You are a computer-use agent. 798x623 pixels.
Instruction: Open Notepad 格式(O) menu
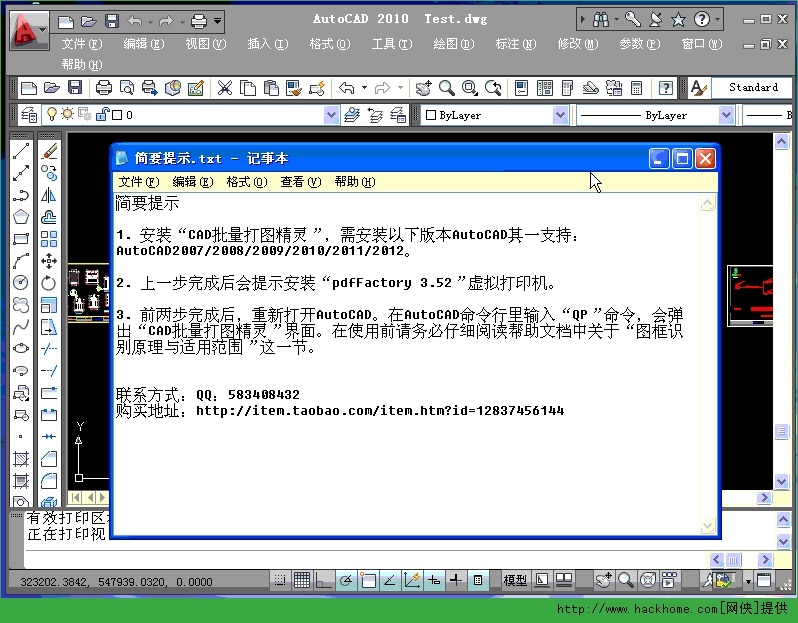247,182
